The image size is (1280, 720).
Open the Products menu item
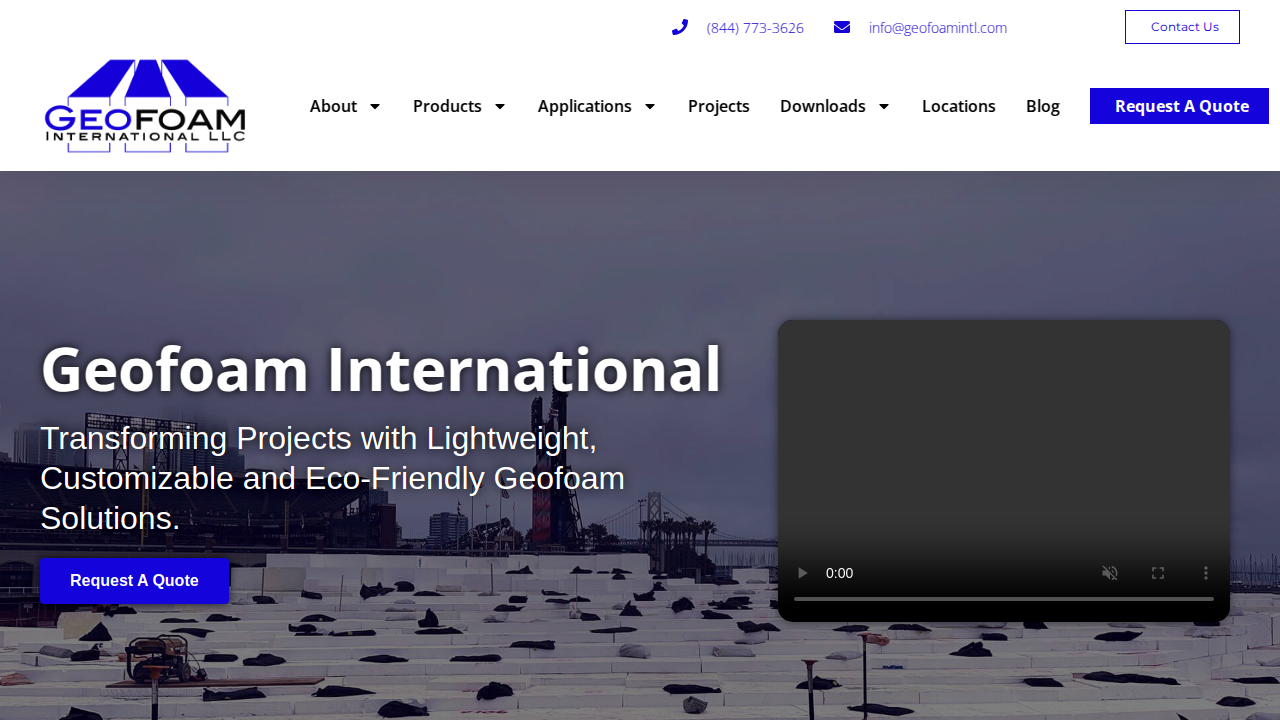point(447,106)
